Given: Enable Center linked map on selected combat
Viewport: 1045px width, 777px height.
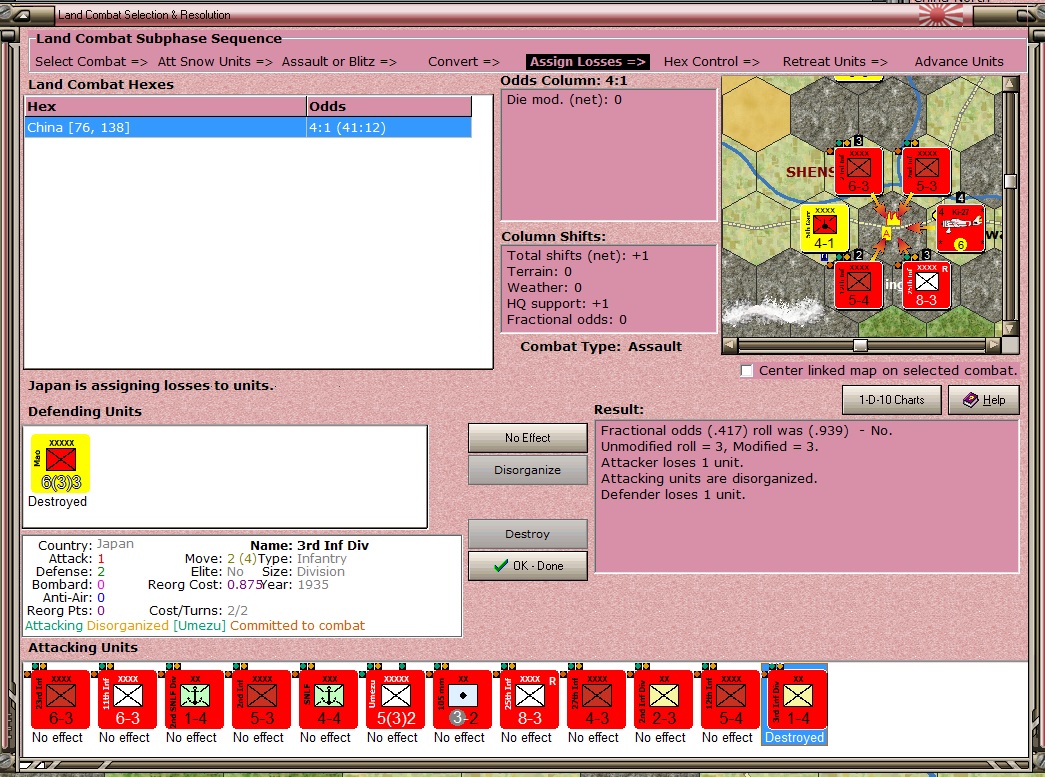Looking at the screenshot, I should click(747, 371).
